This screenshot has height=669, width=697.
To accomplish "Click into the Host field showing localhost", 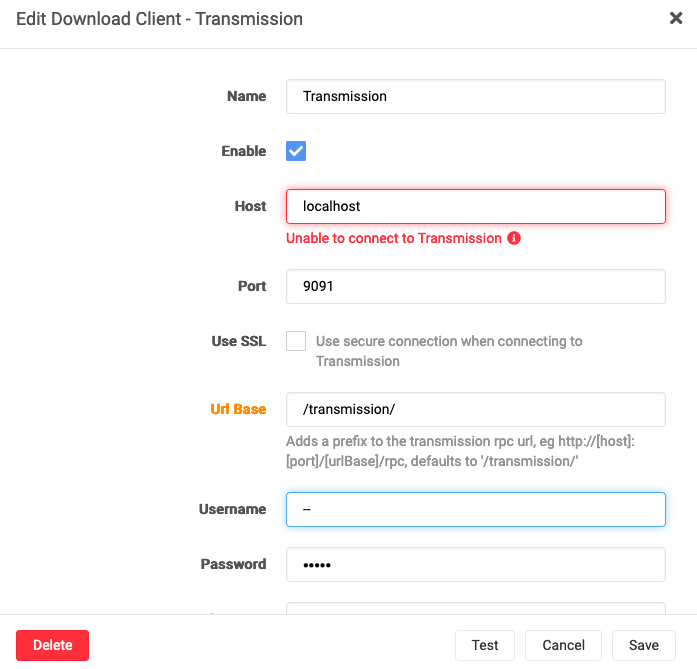I will (476, 206).
